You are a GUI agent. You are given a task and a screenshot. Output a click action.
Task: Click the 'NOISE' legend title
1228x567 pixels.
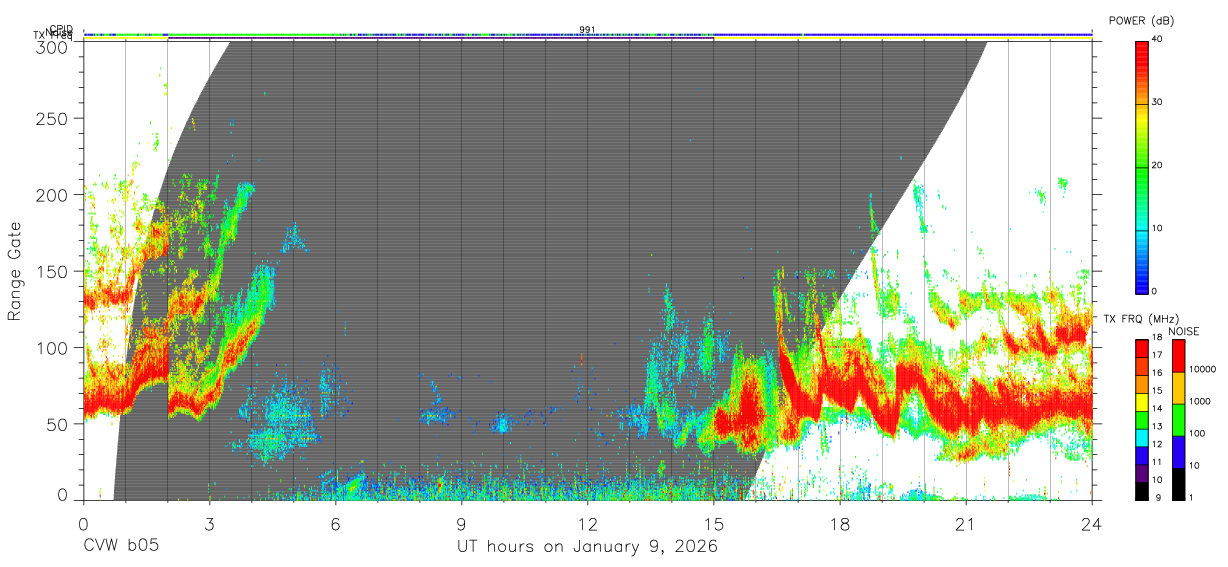[1183, 331]
